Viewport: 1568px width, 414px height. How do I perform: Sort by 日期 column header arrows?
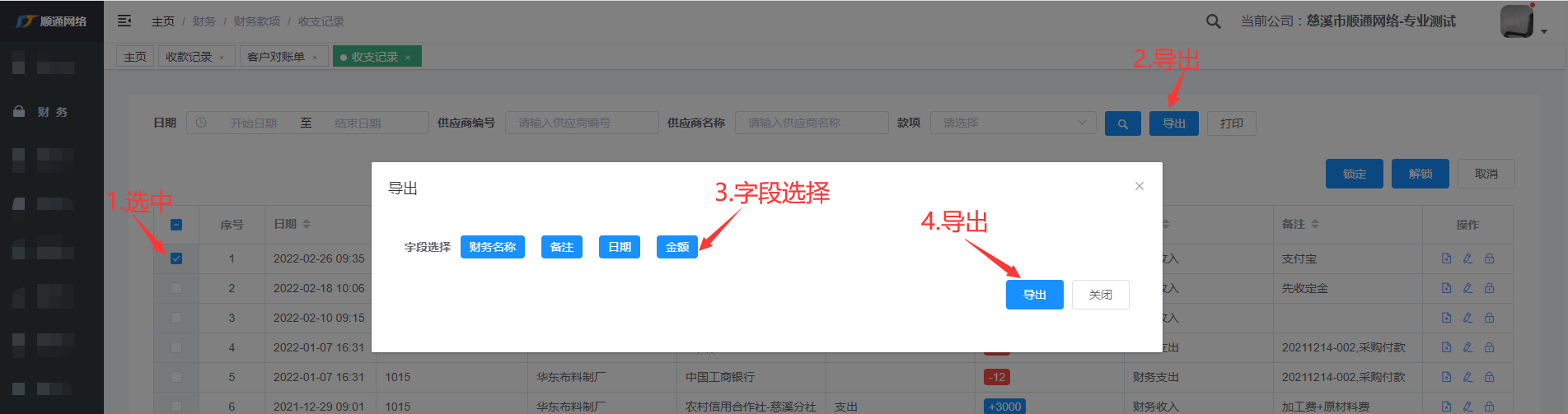(307, 224)
